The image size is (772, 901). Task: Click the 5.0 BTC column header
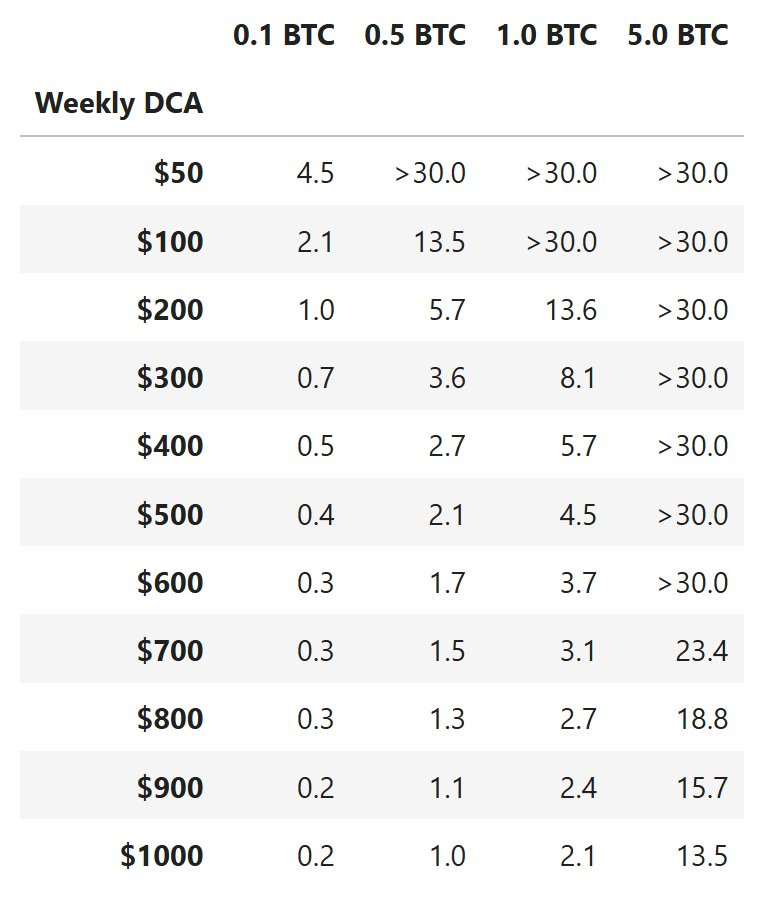click(678, 35)
